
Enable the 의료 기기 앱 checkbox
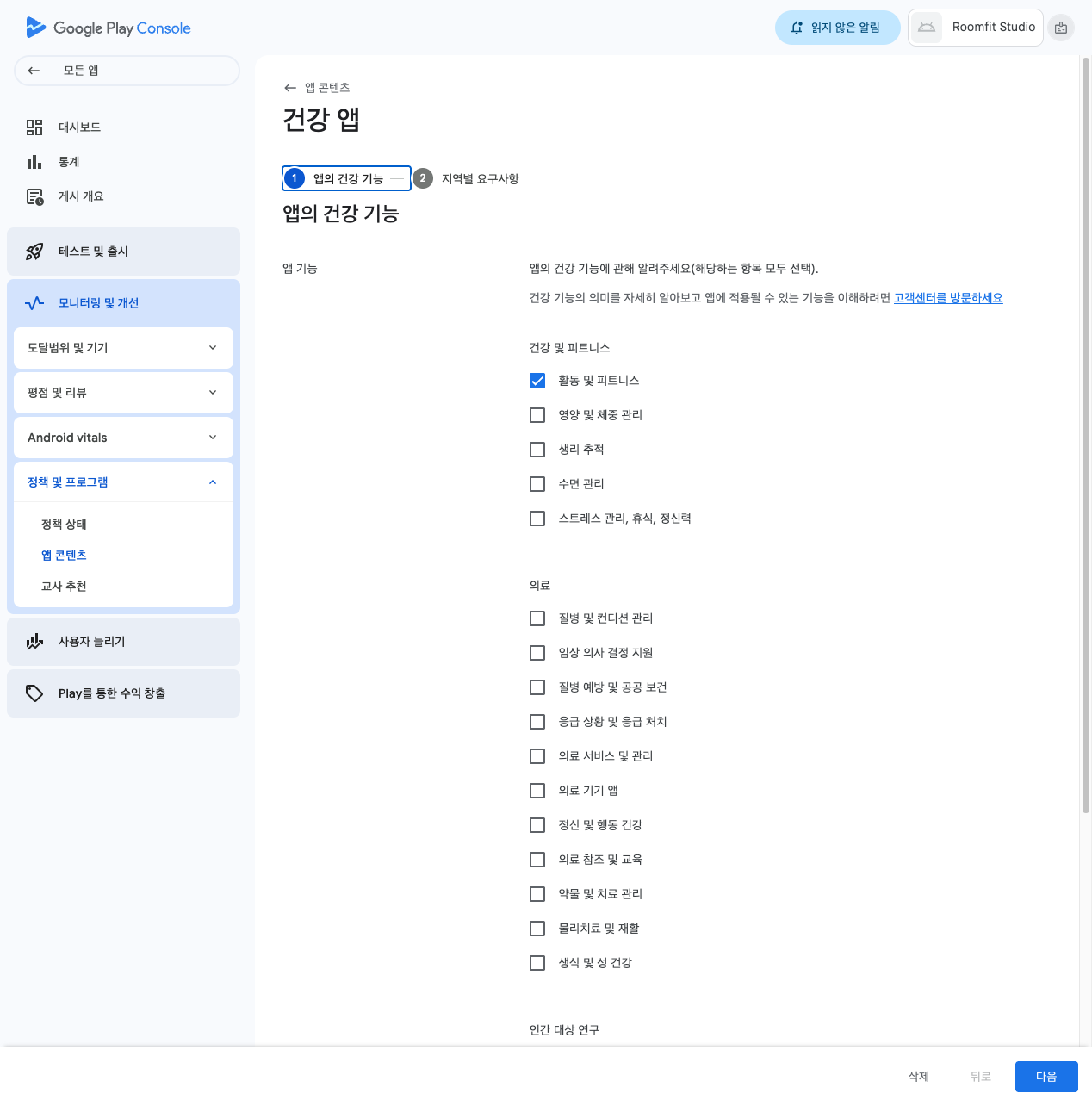537,791
